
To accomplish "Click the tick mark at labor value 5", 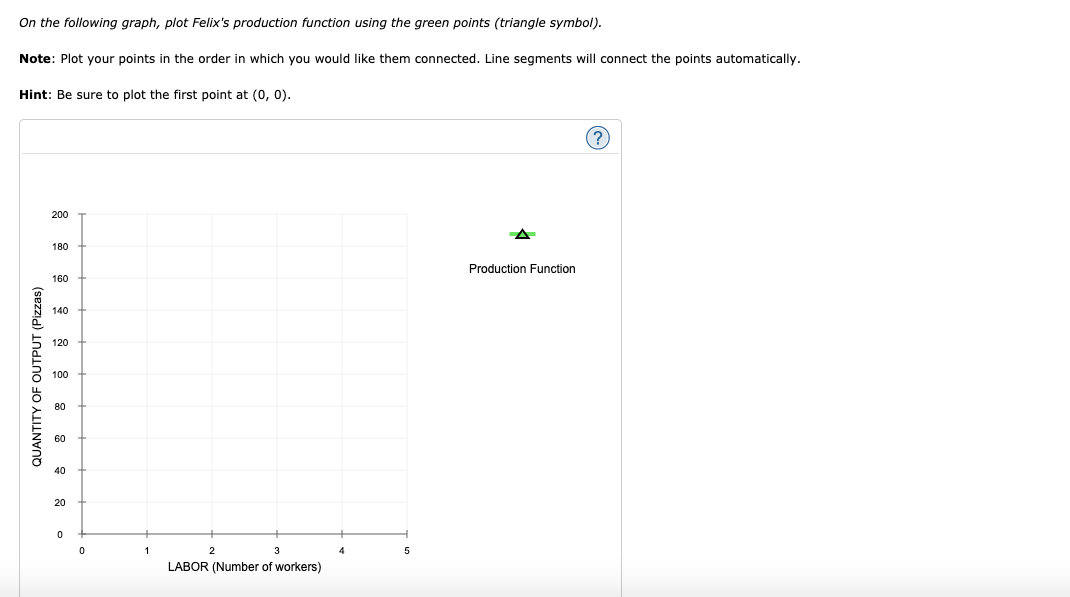I will coord(406,534).
